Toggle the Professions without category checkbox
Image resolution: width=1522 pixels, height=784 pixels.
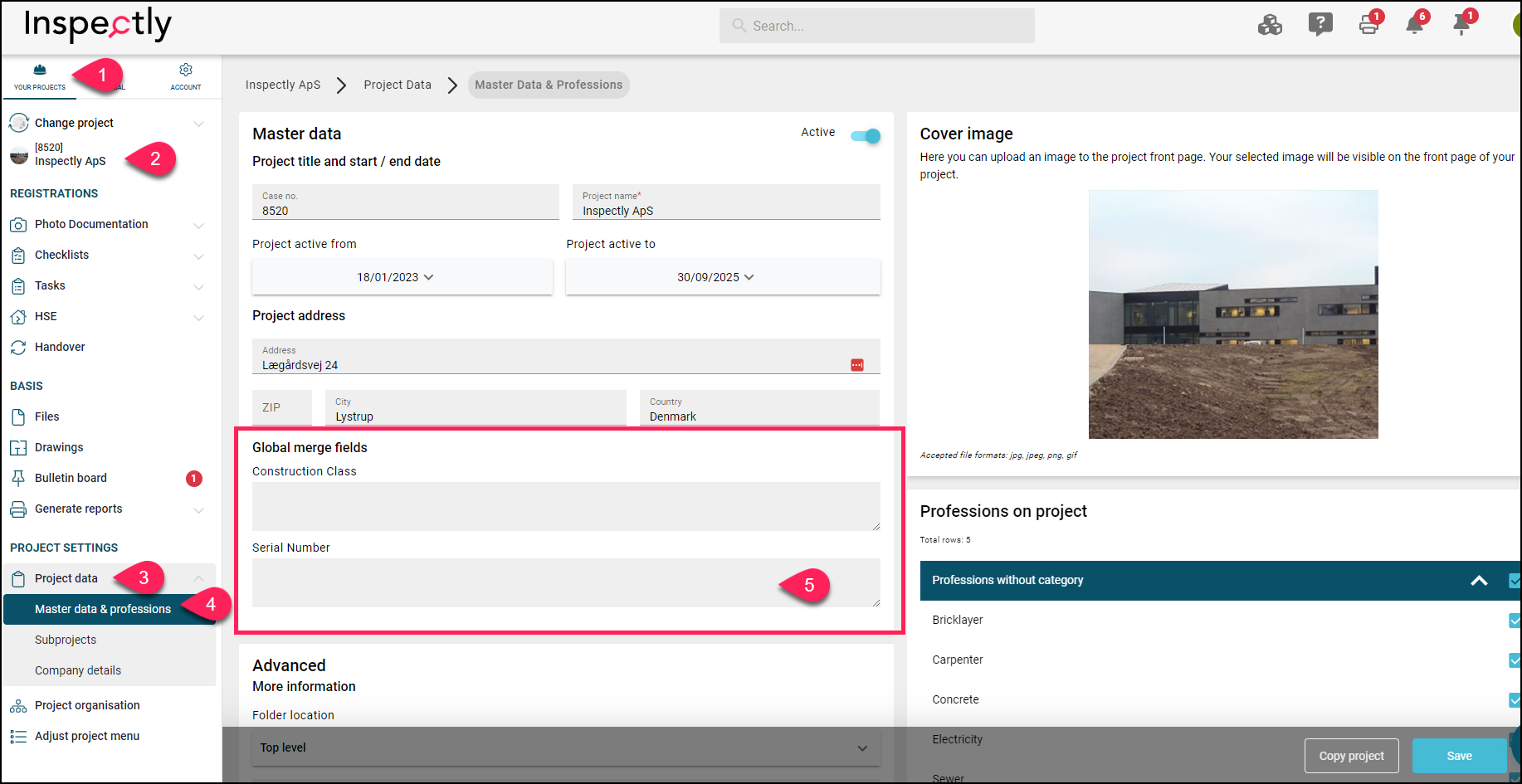[x=1515, y=581]
